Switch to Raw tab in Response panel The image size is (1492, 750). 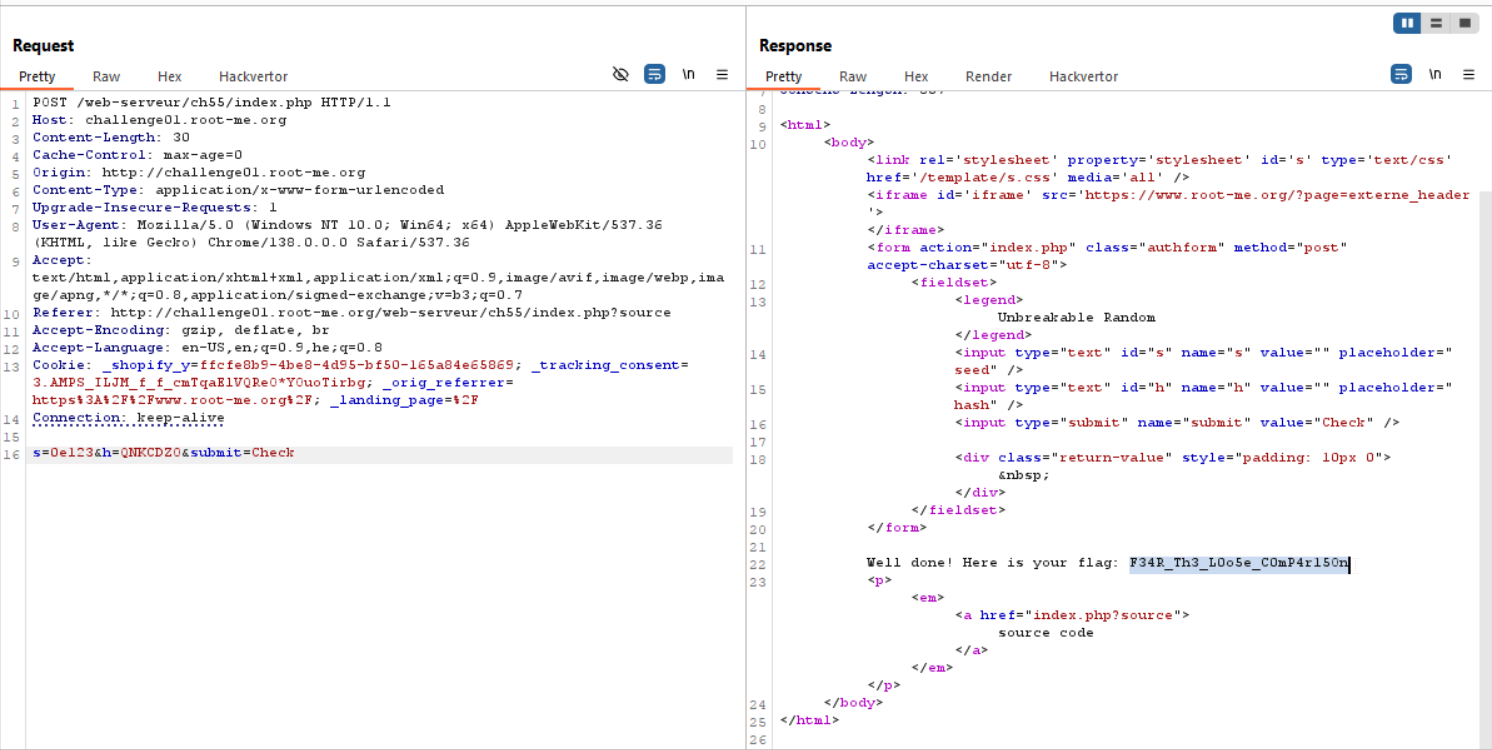point(852,76)
